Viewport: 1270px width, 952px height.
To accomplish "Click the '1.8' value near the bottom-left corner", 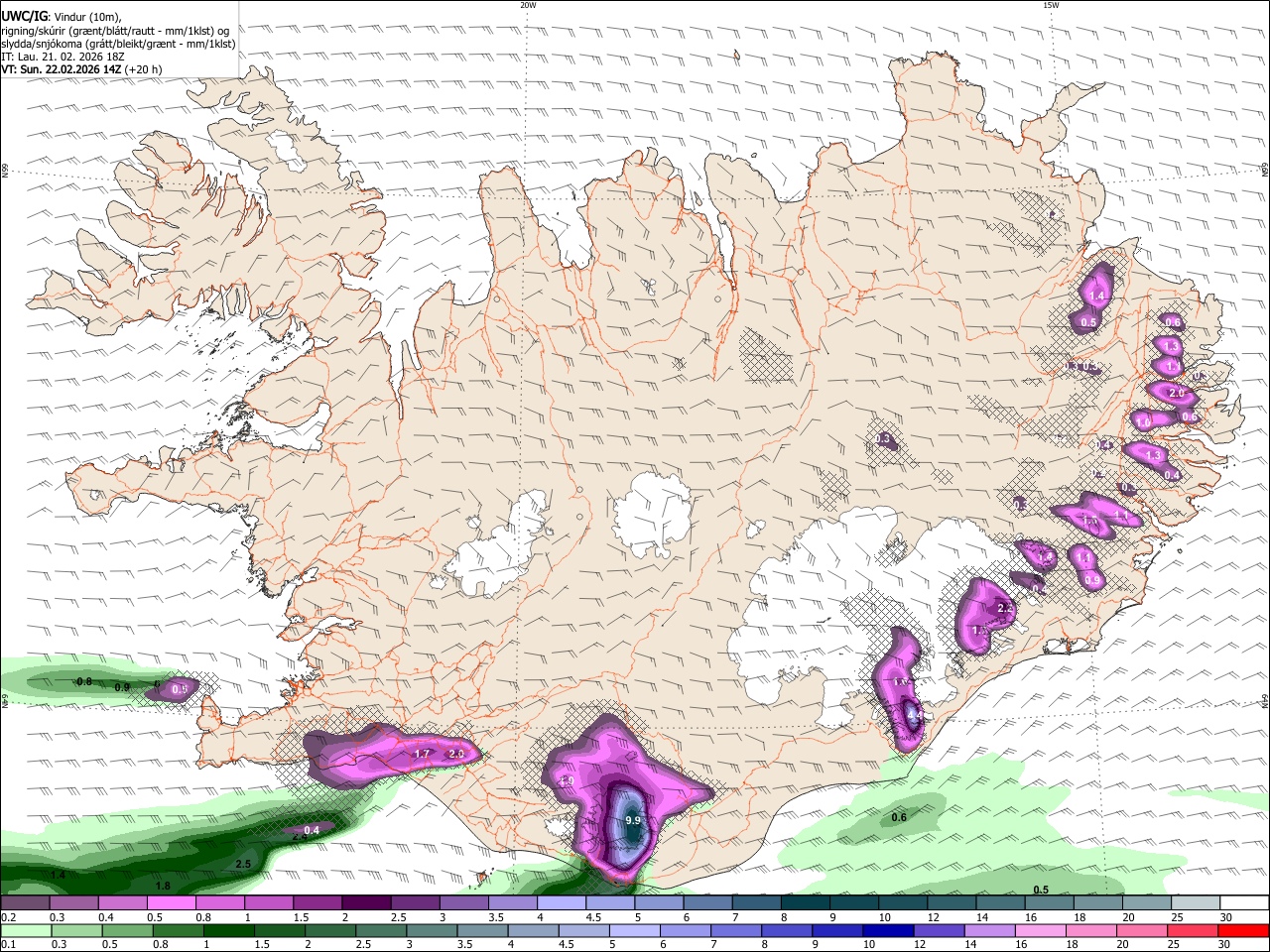I will 164,886.
